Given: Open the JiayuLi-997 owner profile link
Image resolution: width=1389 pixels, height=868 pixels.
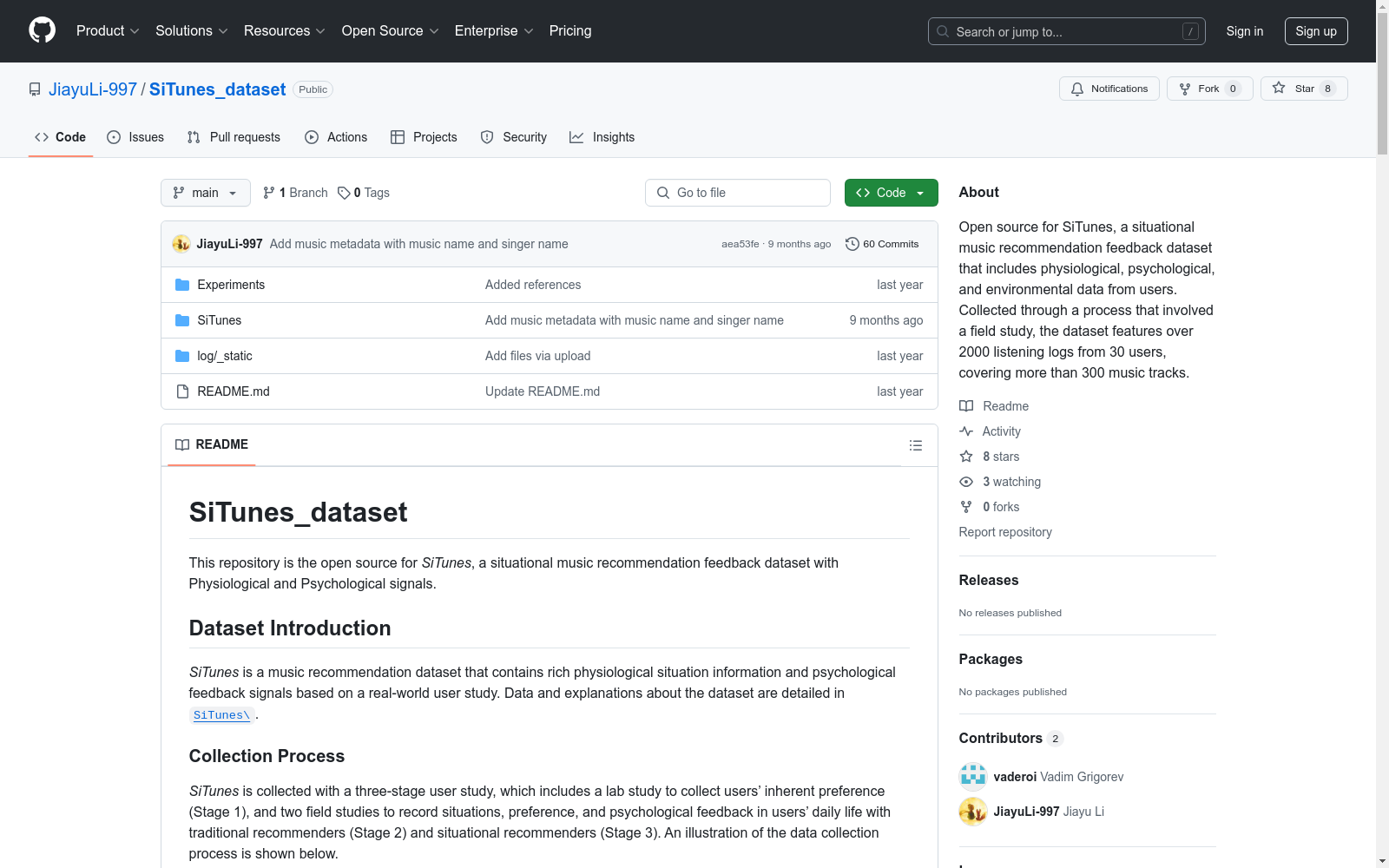Looking at the screenshot, I should (93, 89).
